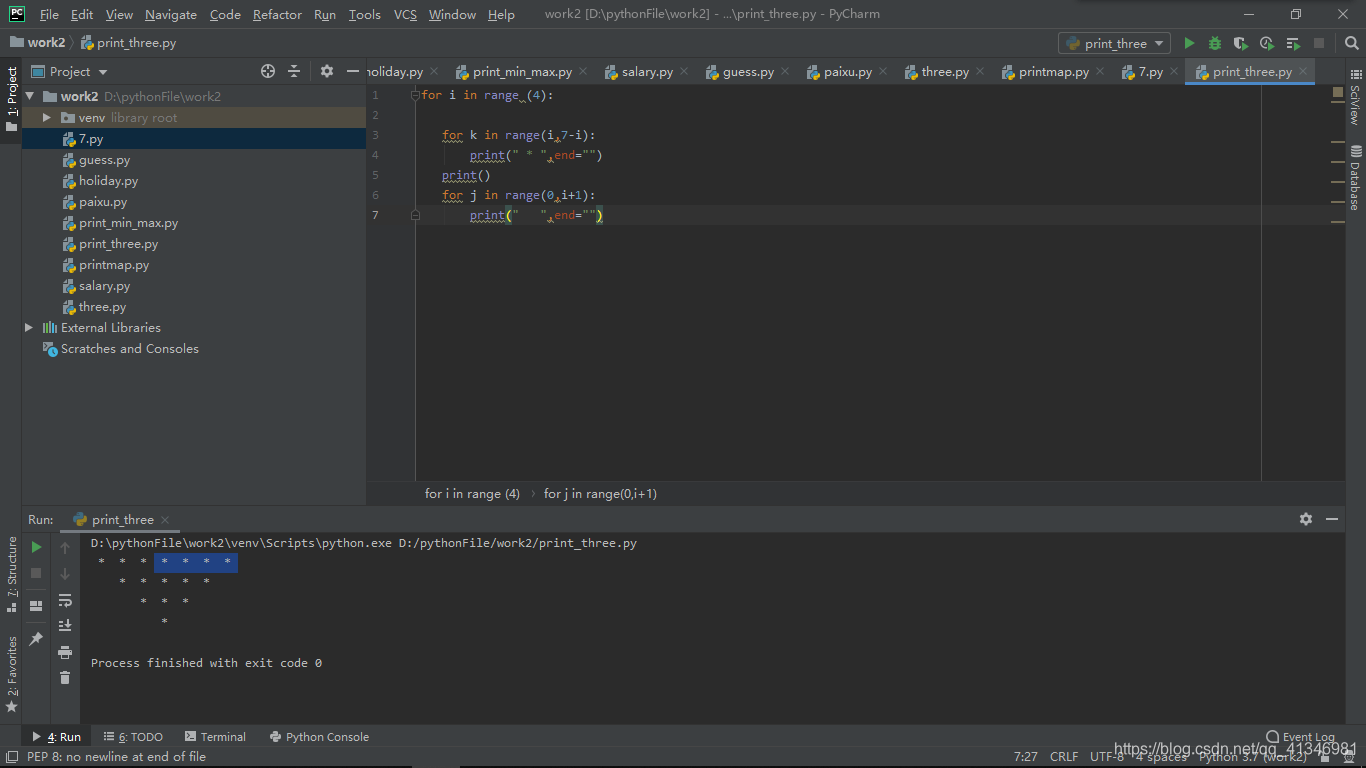Switch to the guess.py editor tab
The width and height of the screenshot is (1366, 768).
click(748, 72)
